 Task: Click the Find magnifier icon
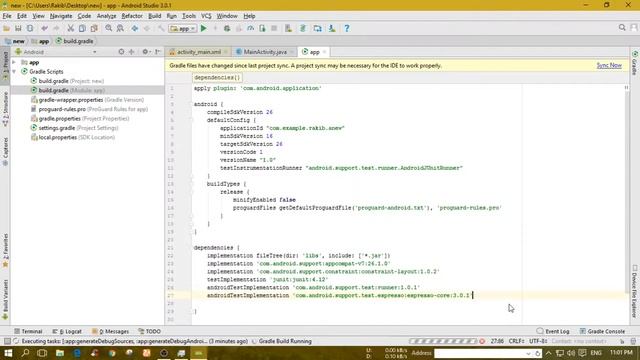109,29
